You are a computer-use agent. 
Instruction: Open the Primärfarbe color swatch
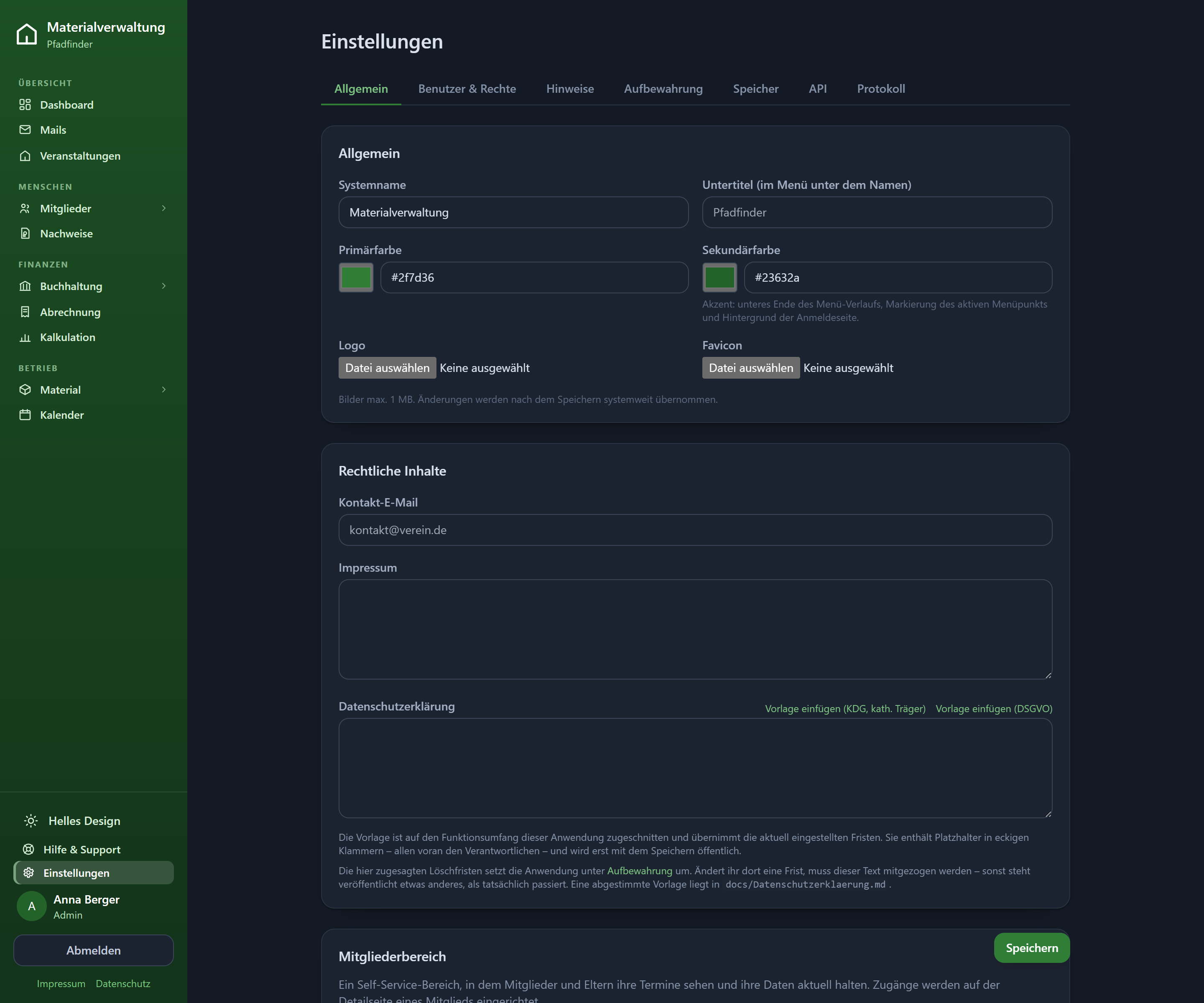point(355,277)
